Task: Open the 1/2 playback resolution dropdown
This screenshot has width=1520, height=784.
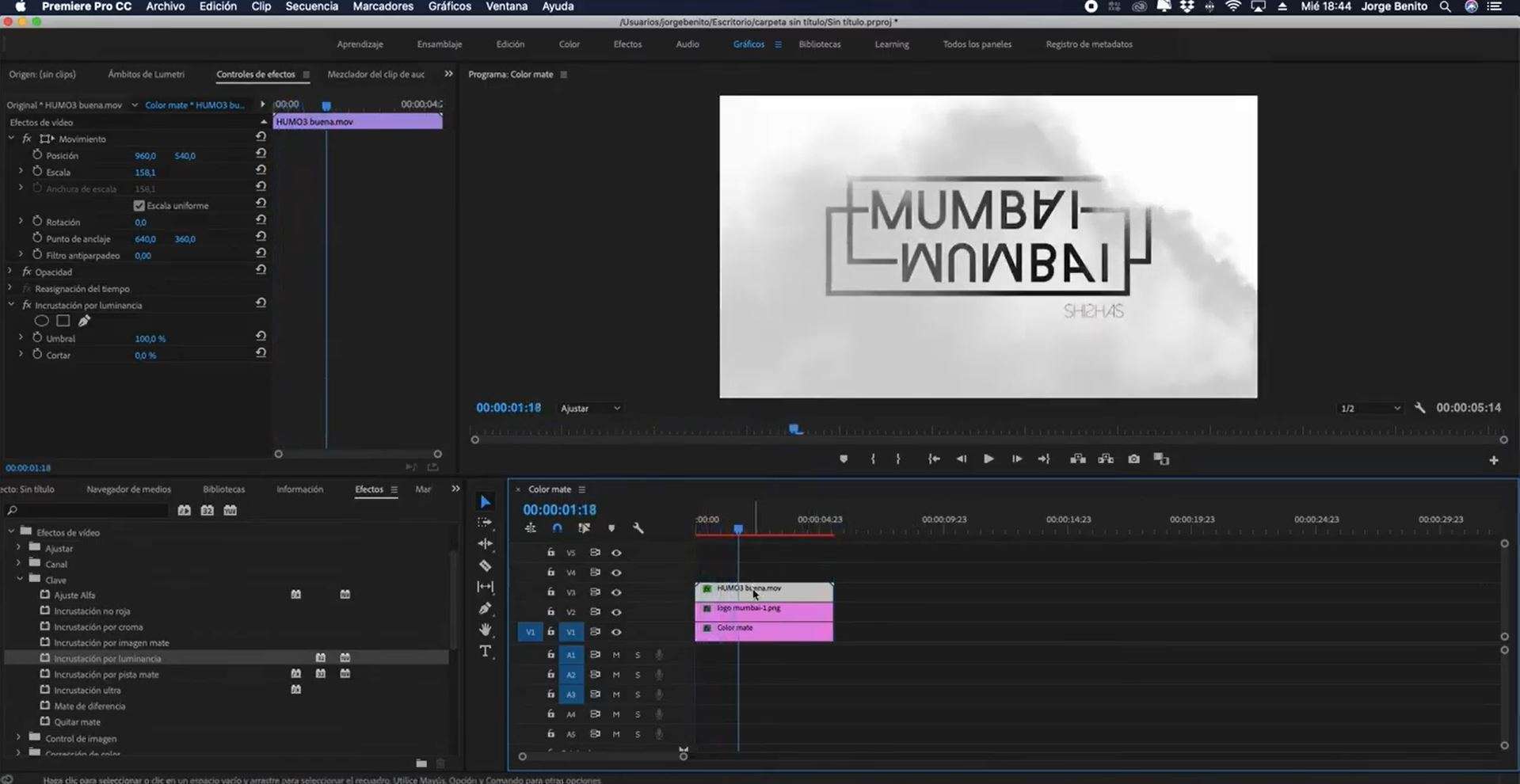Action: (x=1370, y=408)
